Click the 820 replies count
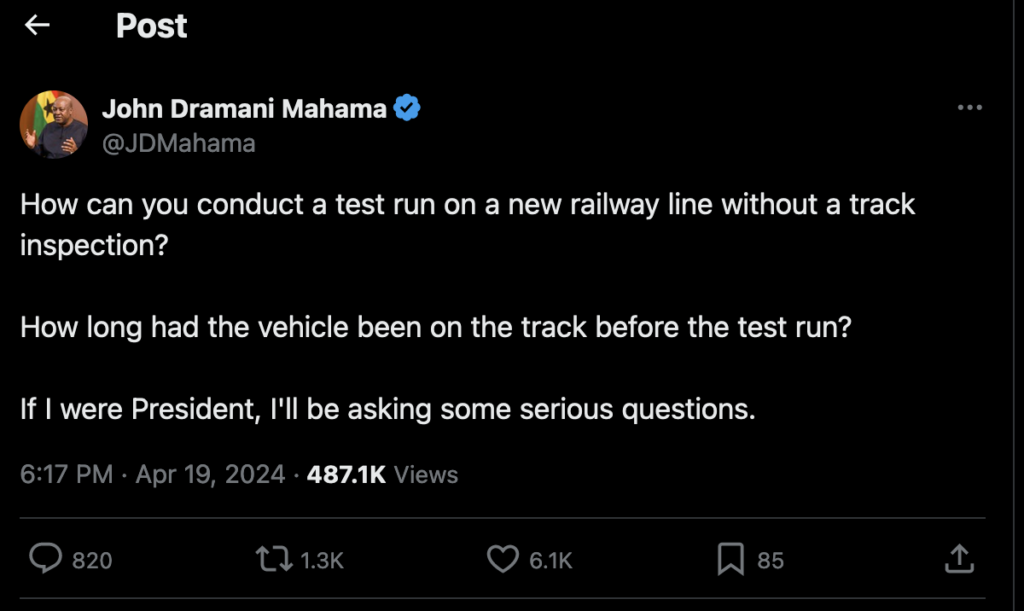Image resolution: width=1024 pixels, height=611 pixels. pos(92,561)
